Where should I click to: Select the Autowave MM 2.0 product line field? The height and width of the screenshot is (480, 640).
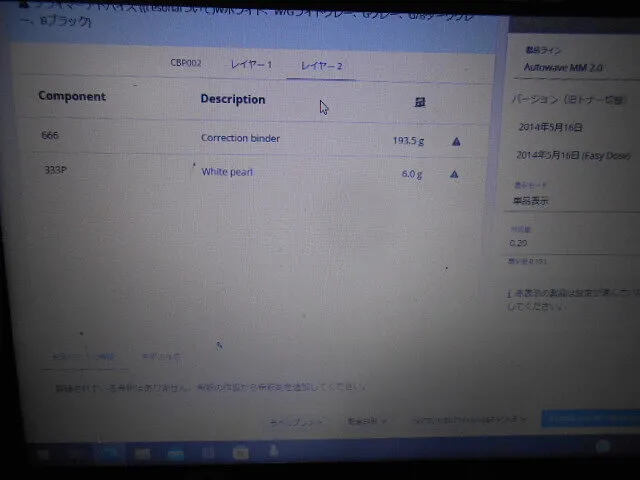pos(565,67)
